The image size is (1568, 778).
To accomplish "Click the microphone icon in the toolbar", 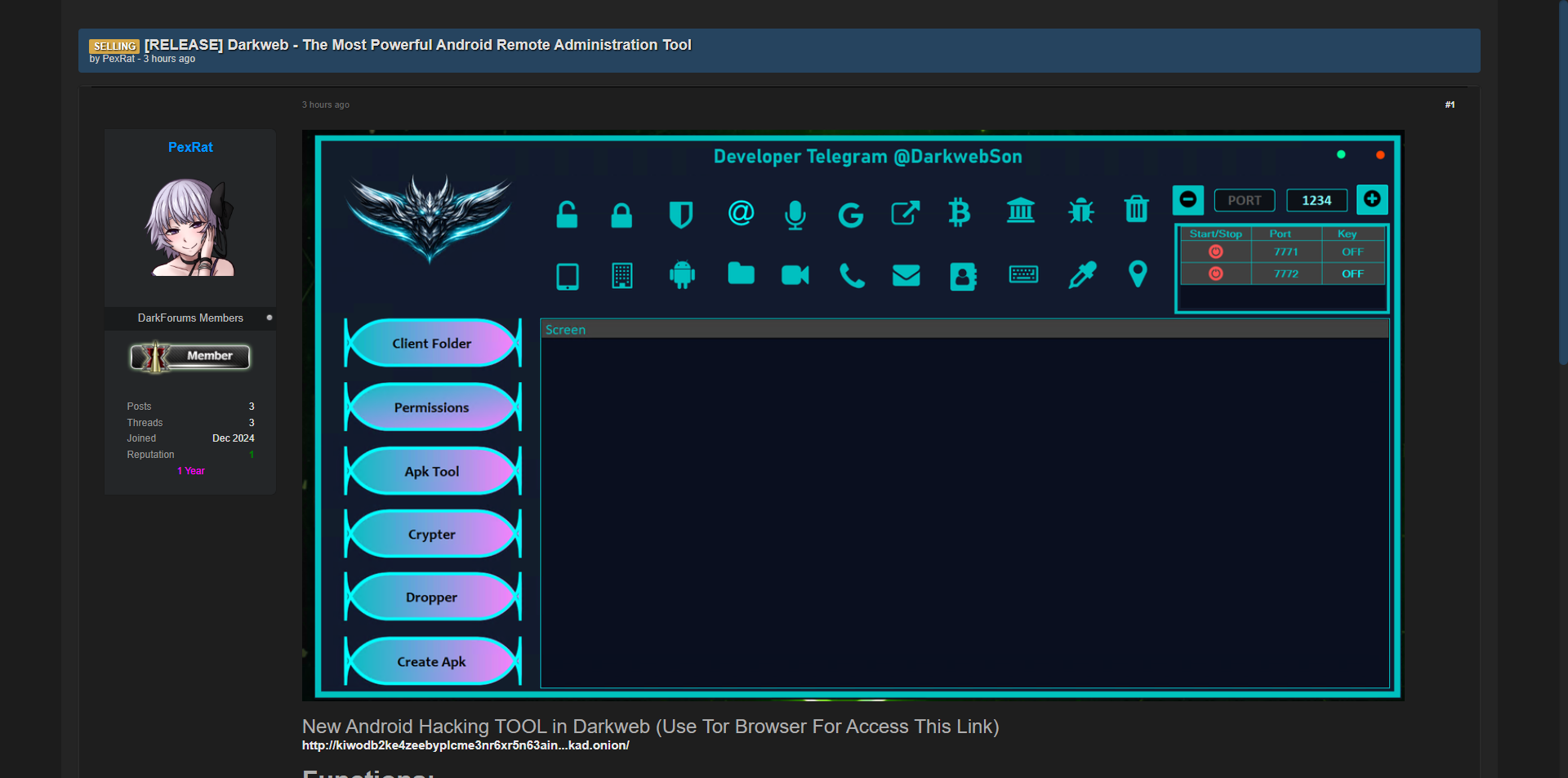I will pos(795,214).
